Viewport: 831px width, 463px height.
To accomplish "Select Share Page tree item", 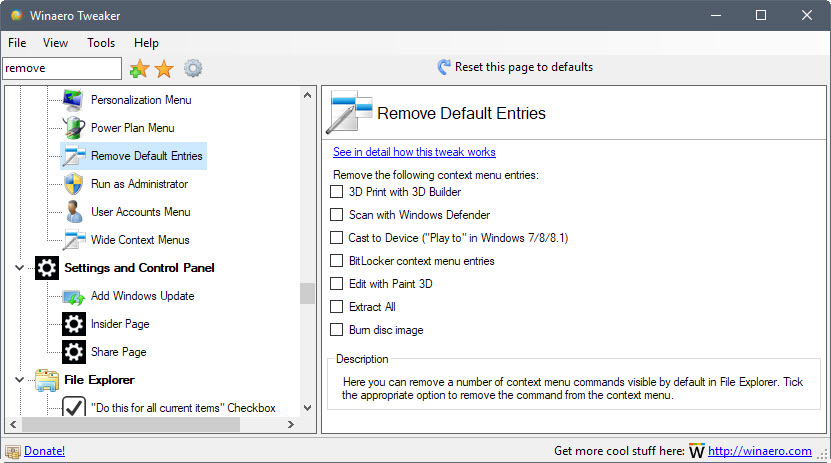I will coord(118,352).
